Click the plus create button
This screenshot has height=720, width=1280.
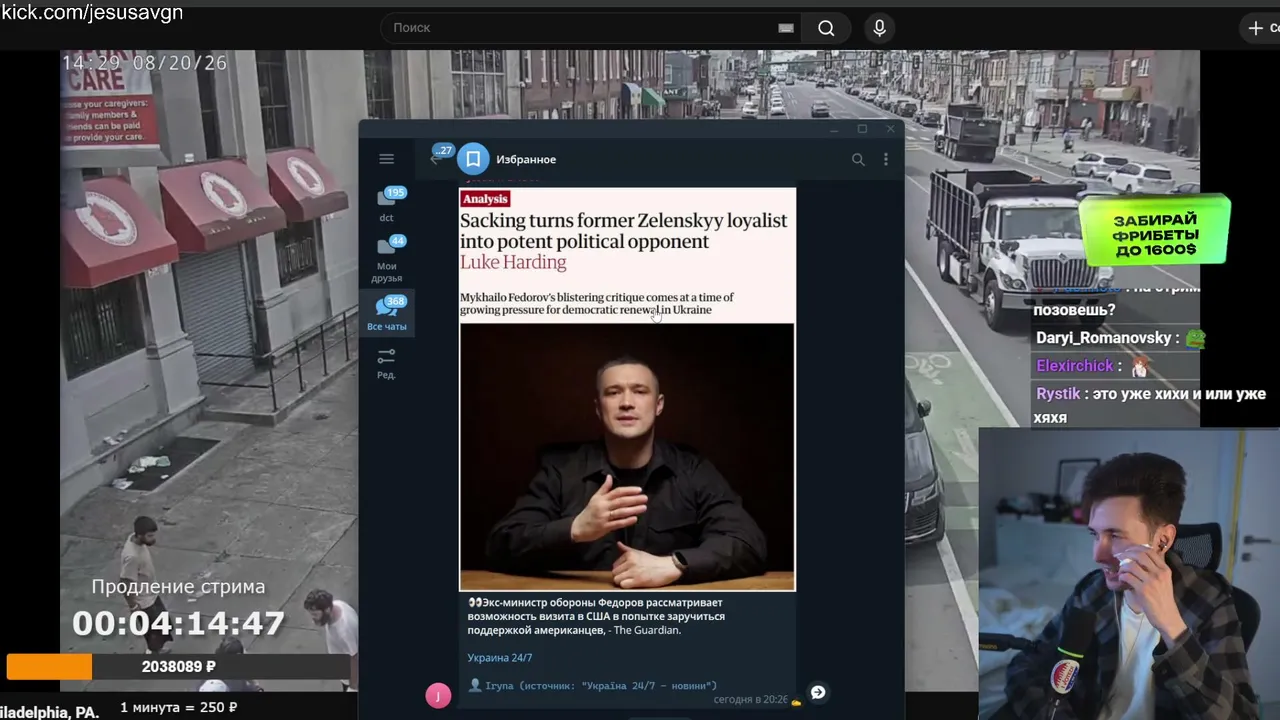point(1256,28)
